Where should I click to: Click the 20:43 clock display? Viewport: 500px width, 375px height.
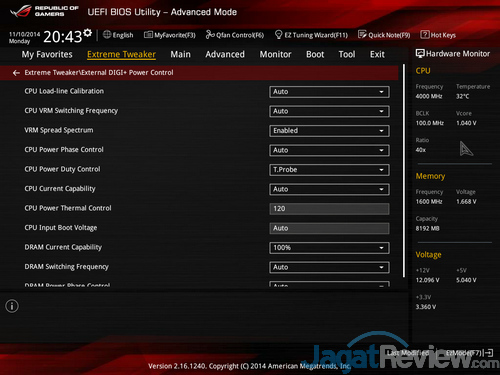pyautogui.click(x=62, y=37)
